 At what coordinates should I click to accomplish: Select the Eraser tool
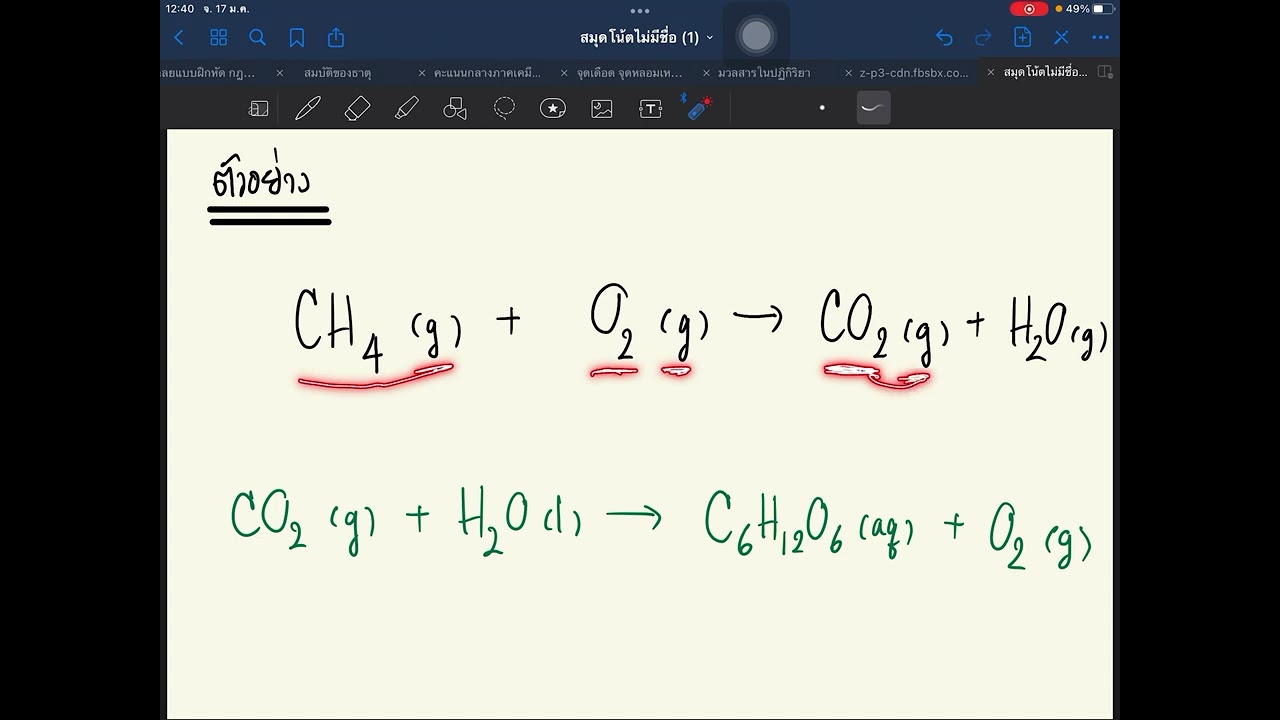pyautogui.click(x=357, y=109)
